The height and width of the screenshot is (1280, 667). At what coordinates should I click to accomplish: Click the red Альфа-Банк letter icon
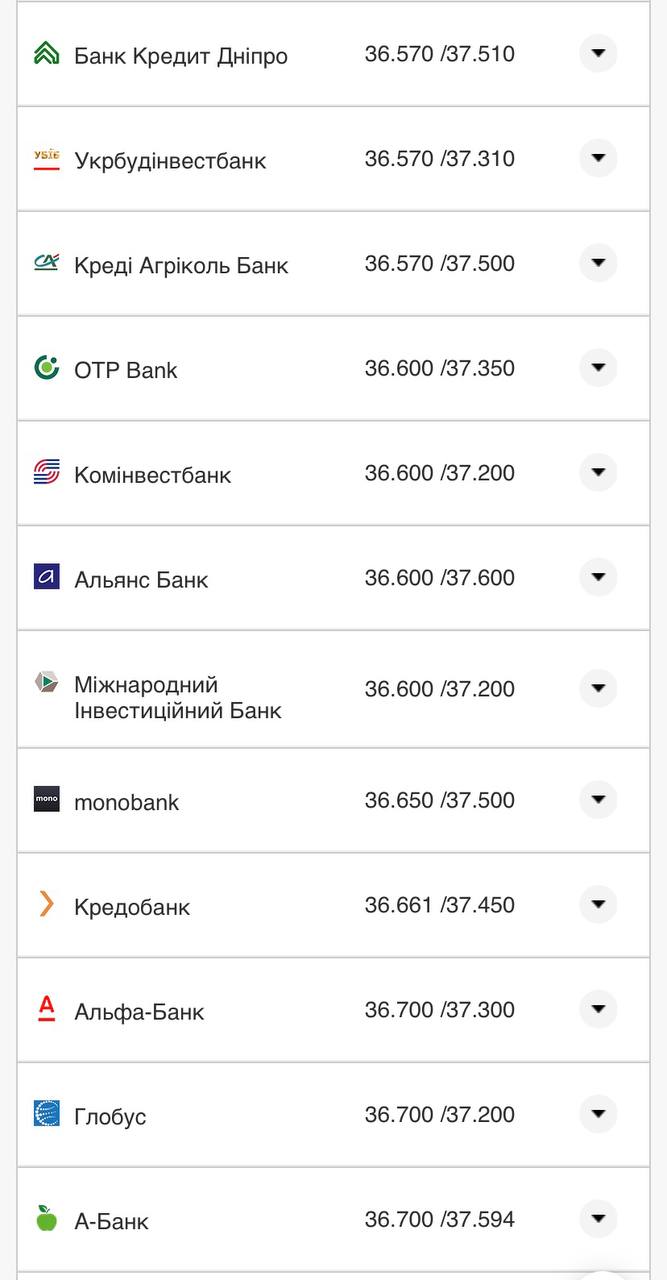(x=47, y=1010)
